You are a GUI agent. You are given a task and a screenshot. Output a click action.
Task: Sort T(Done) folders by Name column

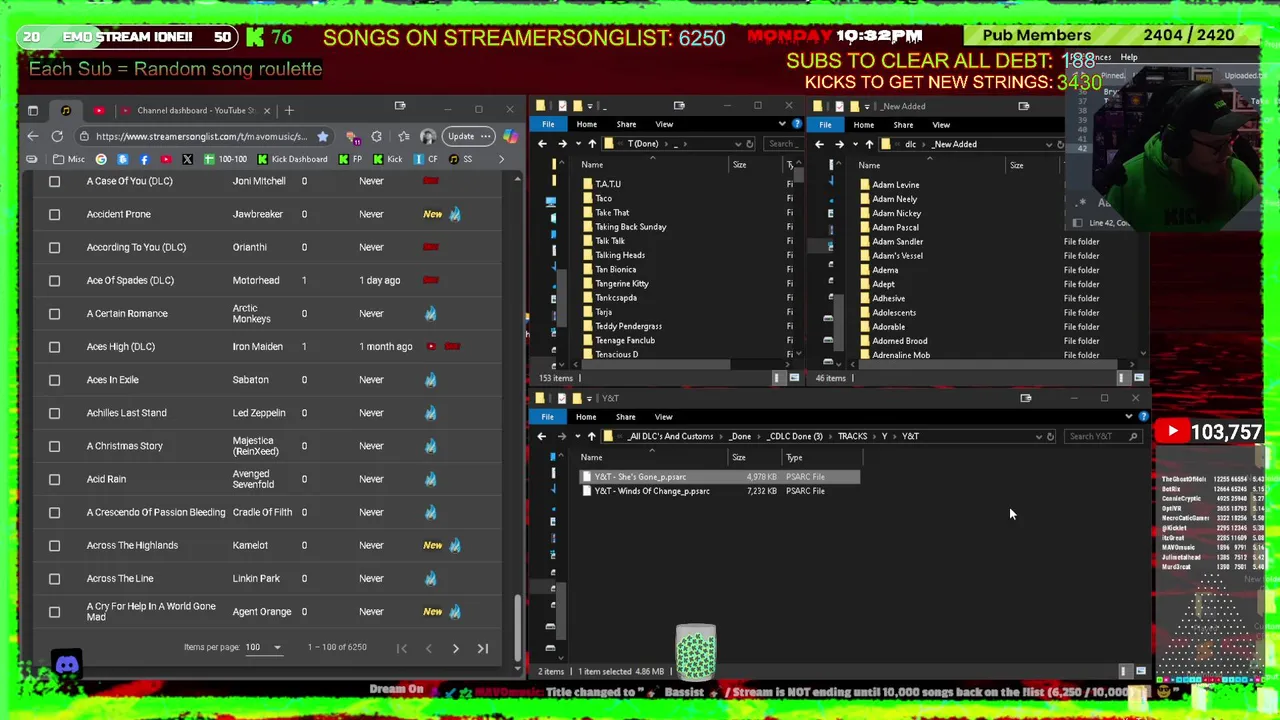coord(592,165)
